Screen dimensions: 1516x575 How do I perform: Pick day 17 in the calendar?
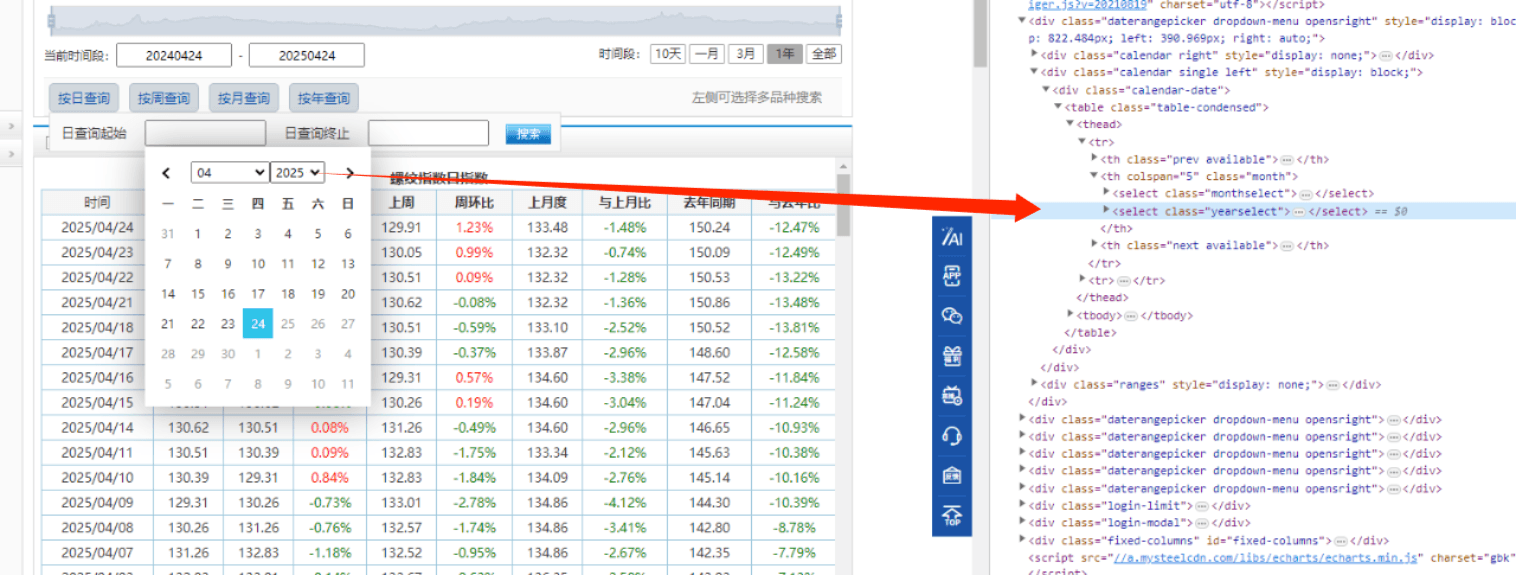(258, 294)
